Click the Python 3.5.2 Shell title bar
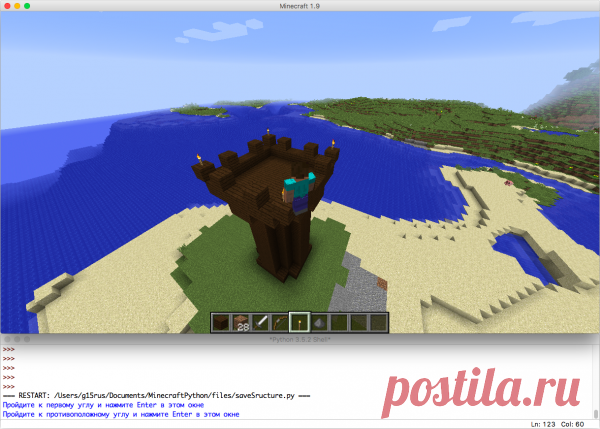This screenshot has width=600, height=429. point(300,339)
